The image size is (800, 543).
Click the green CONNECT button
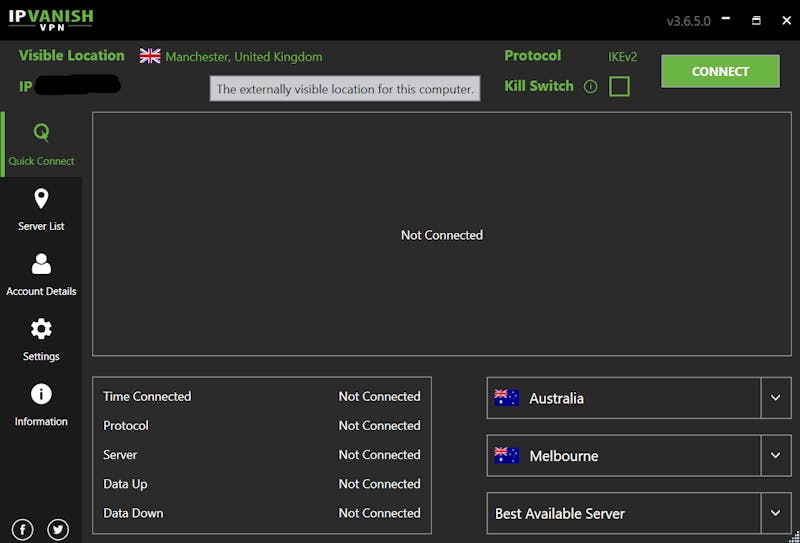tap(720, 71)
